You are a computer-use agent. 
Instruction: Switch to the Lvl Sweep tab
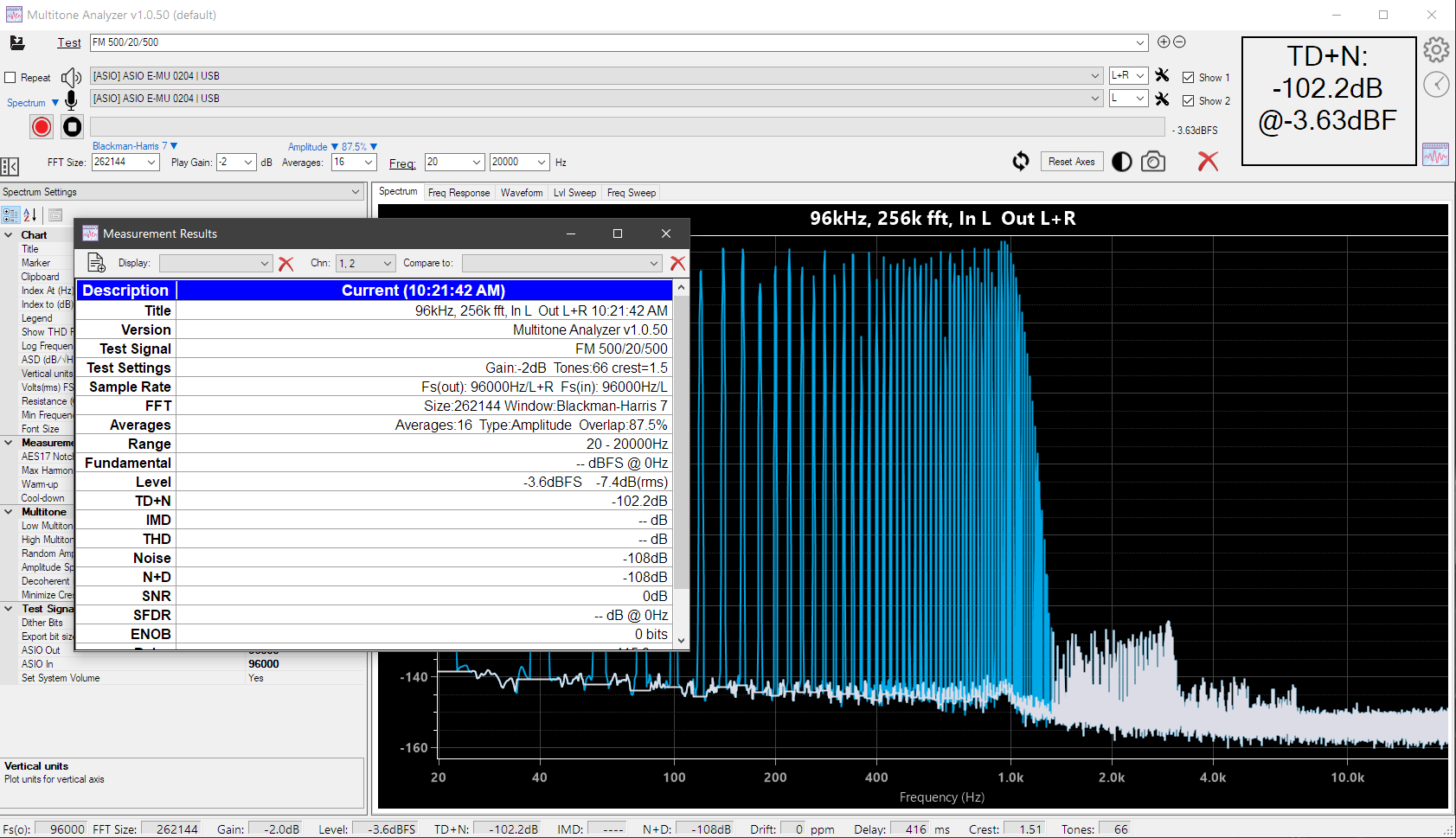click(x=574, y=193)
